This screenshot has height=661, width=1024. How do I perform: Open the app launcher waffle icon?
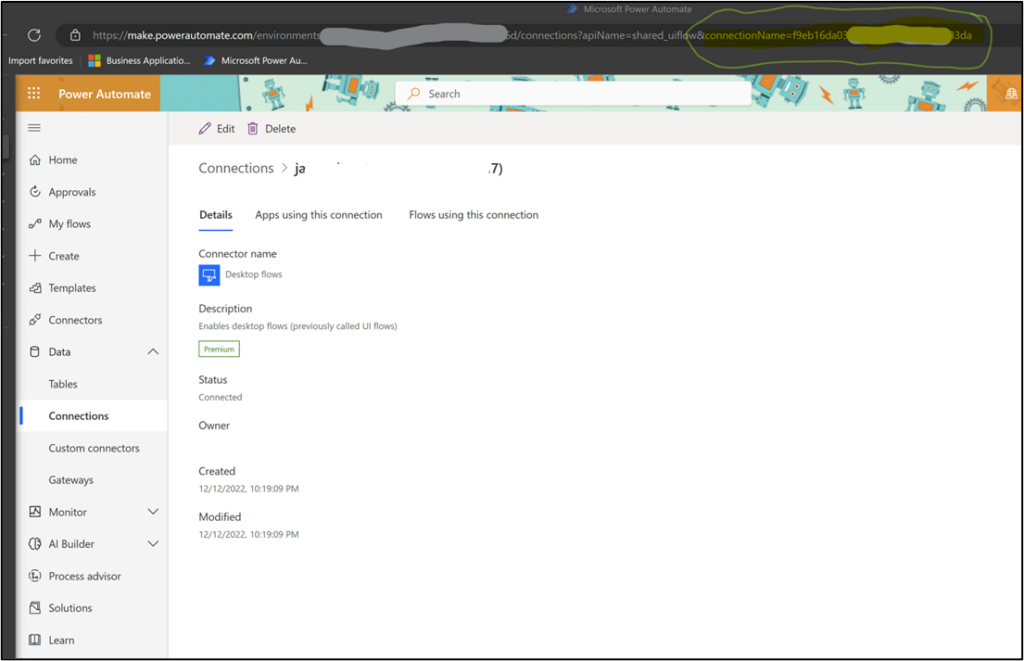click(x=34, y=94)
